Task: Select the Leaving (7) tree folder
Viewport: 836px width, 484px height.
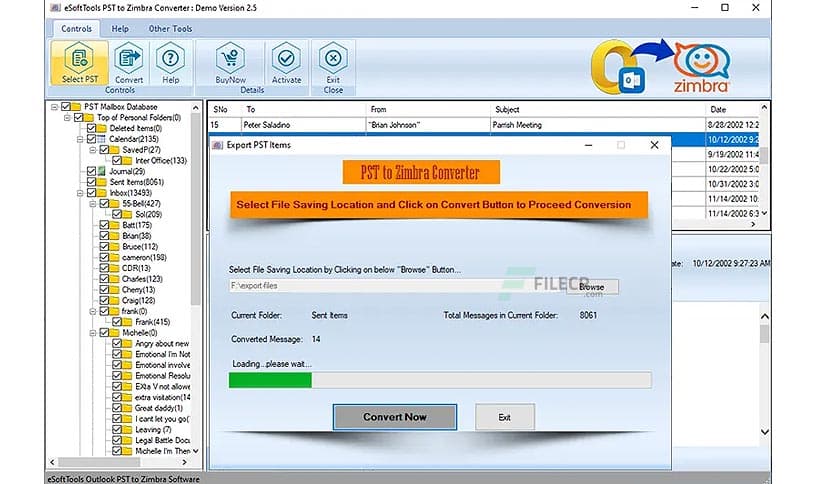Action: pyautogui.click(x=153, y=429)
